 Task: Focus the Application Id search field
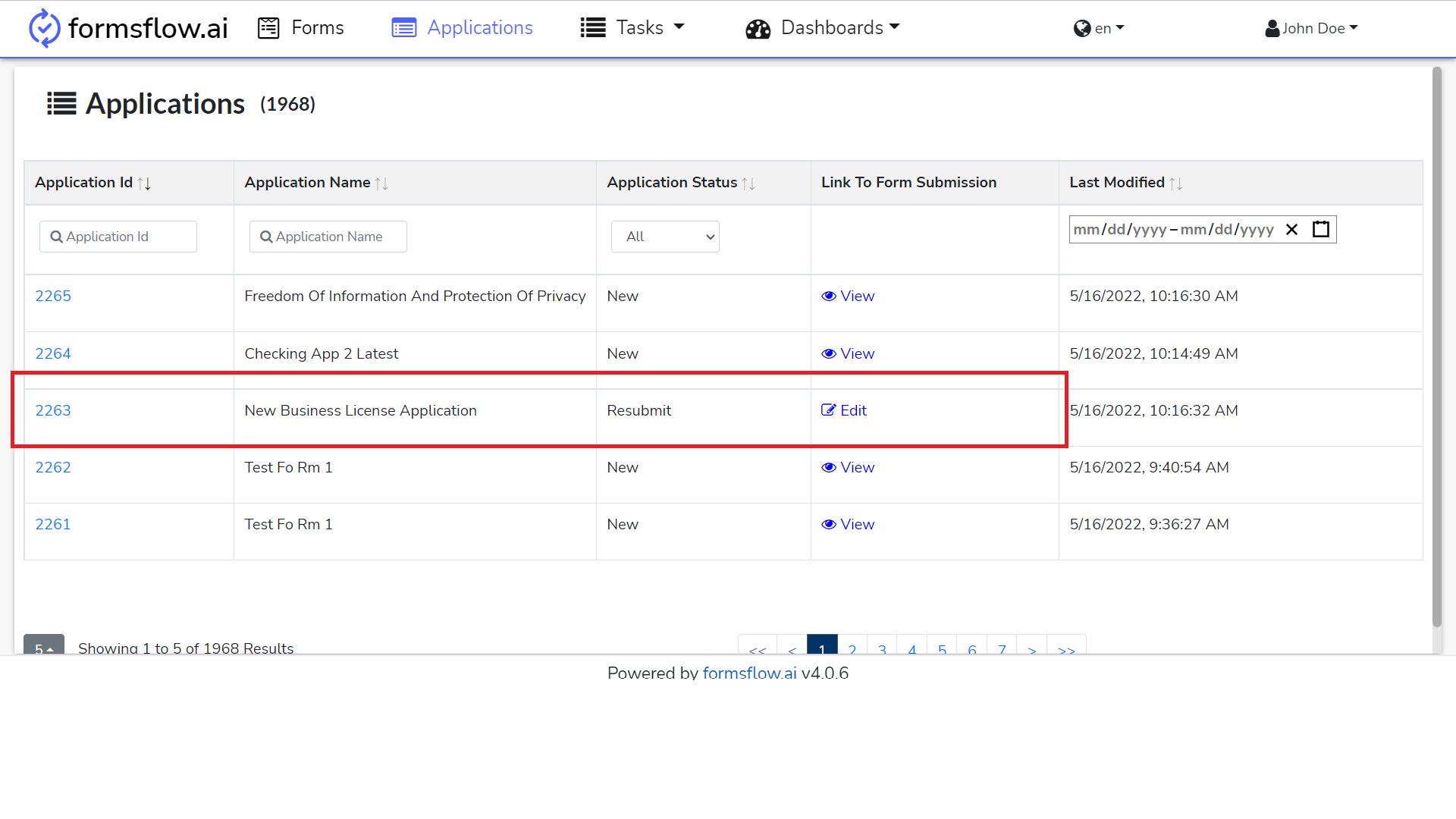pos(118,237)
